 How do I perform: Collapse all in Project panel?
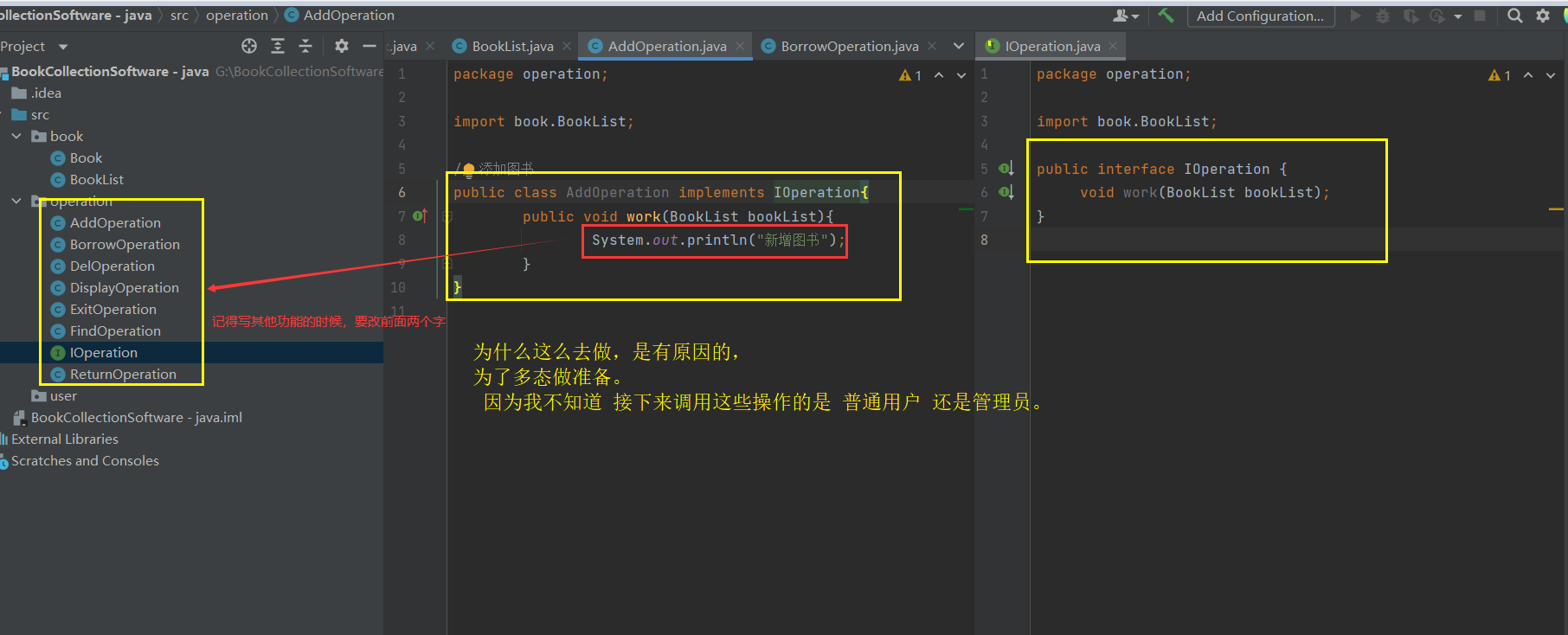click(305, 46)
